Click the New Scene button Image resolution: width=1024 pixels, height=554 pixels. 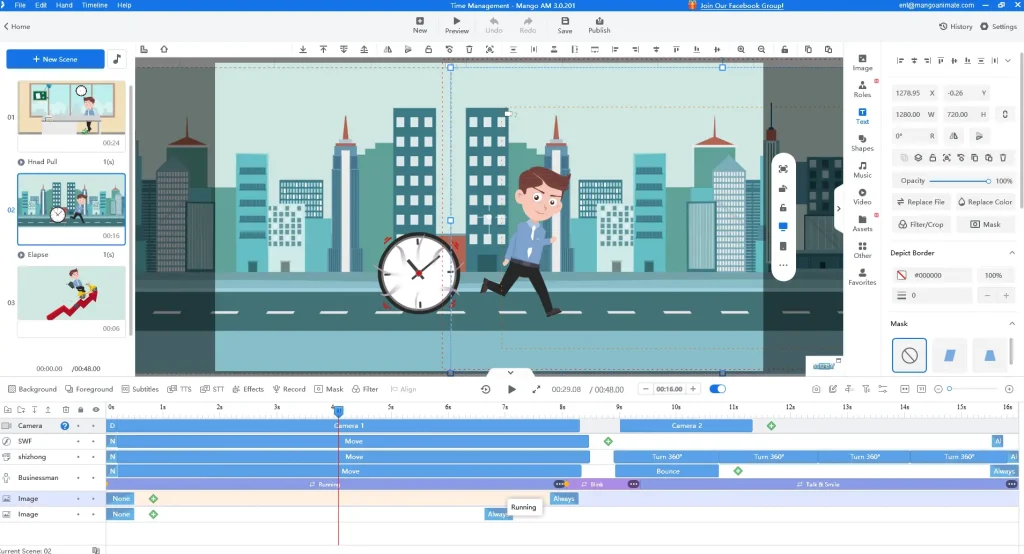[x=55, y=59]
